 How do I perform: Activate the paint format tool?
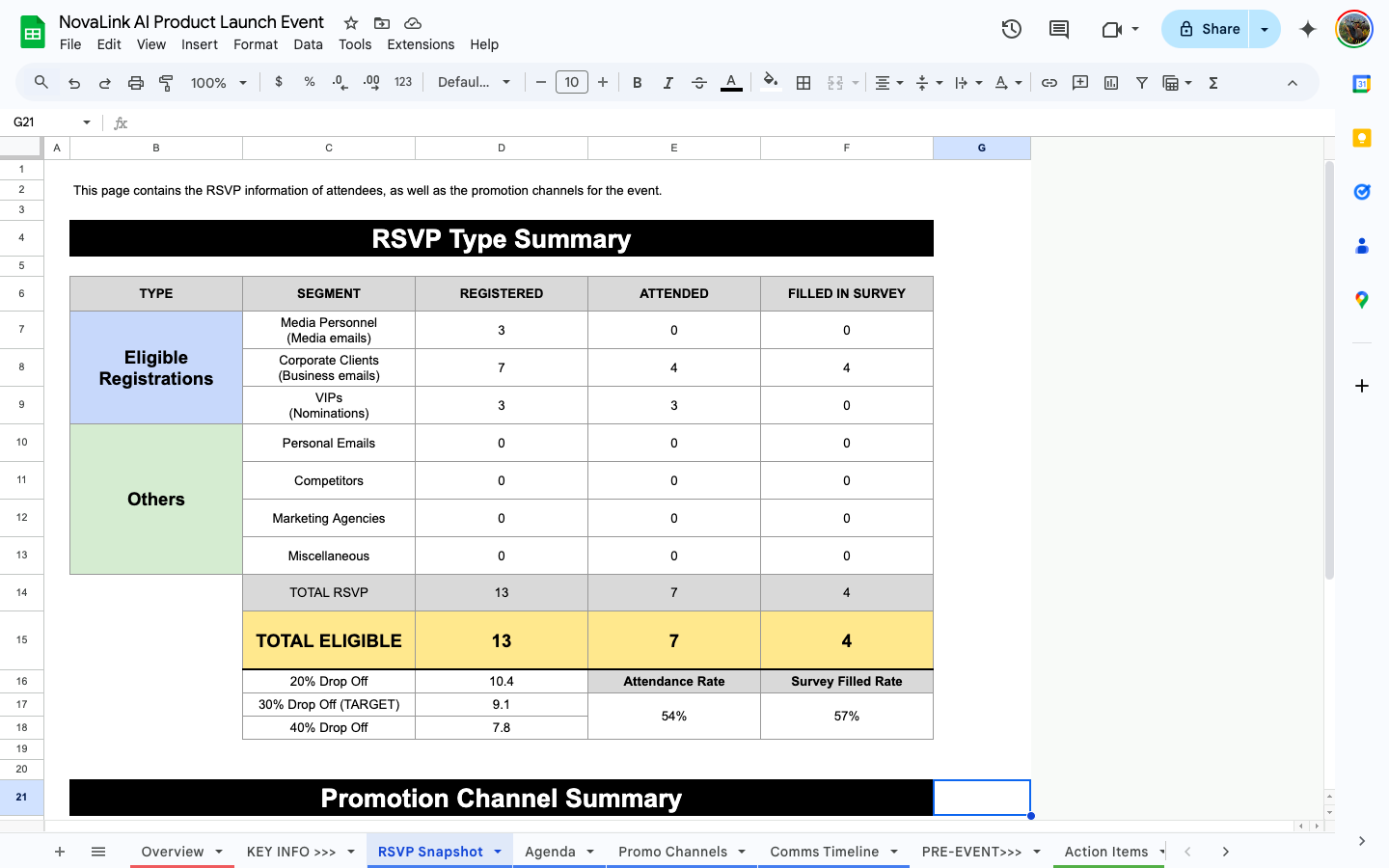coord(167,83)
